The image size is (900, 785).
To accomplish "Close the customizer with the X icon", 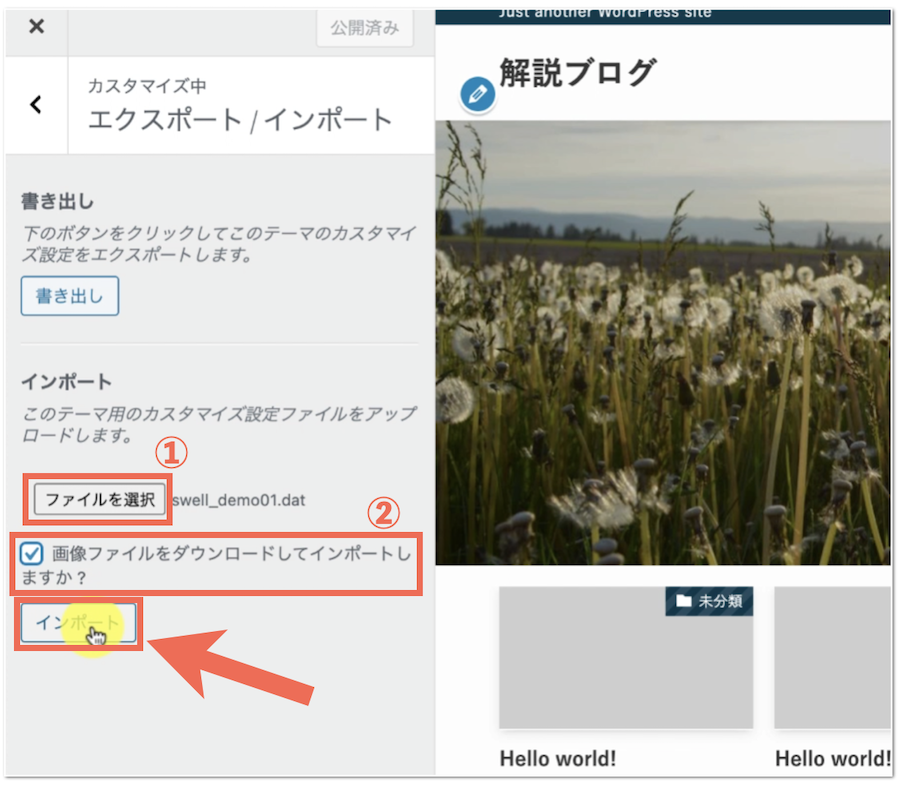I will (x=36, y=27).
